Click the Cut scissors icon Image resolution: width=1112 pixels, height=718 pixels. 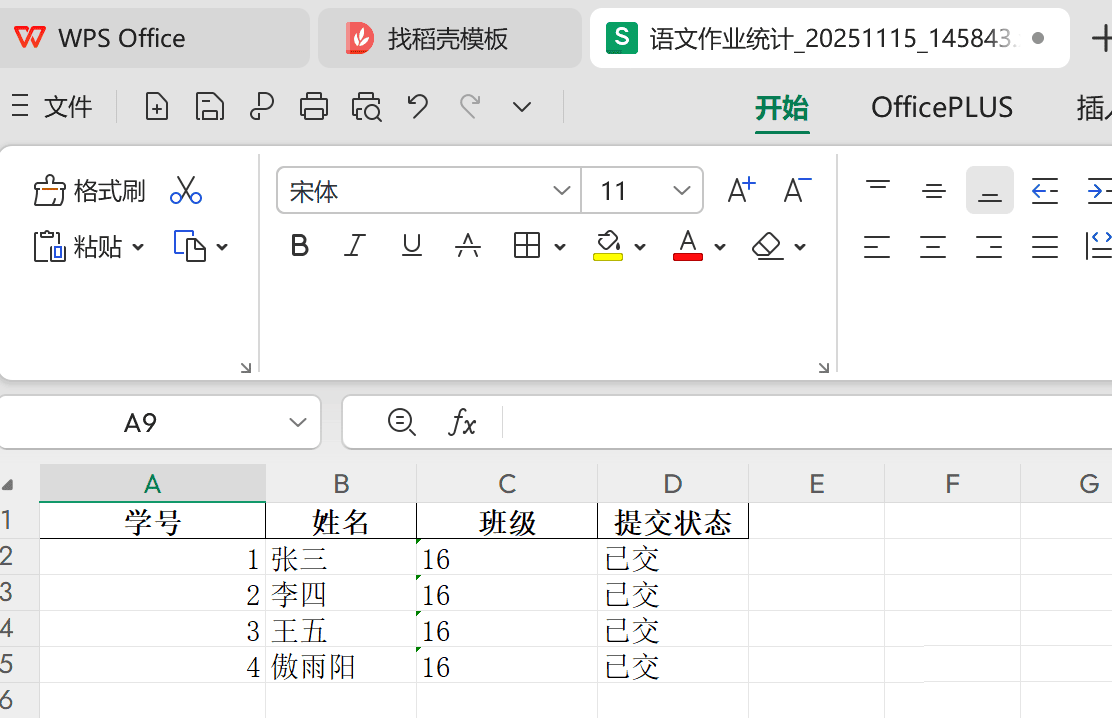(185, 190)
